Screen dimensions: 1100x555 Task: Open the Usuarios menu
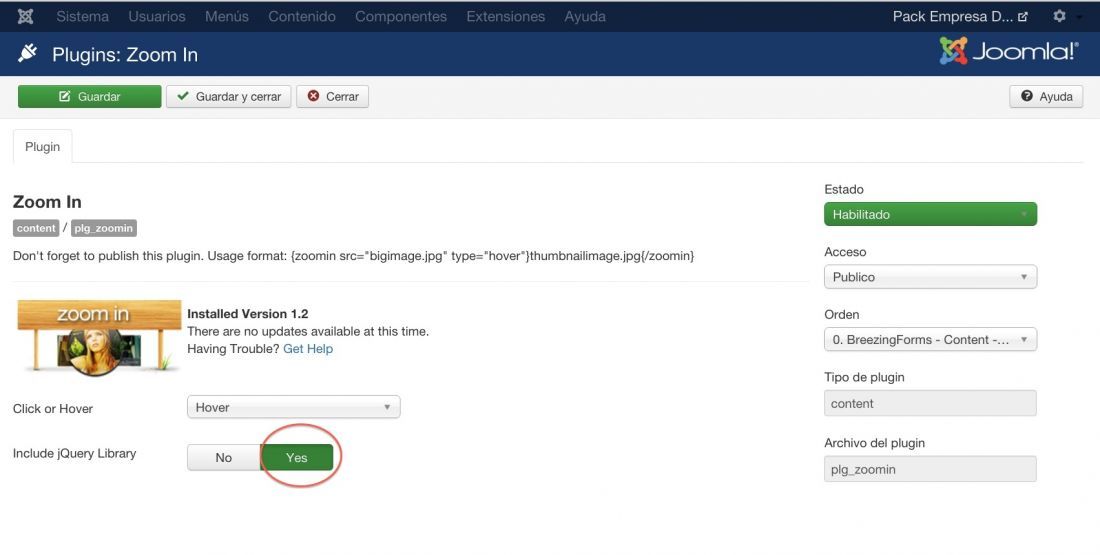(156, 16)
